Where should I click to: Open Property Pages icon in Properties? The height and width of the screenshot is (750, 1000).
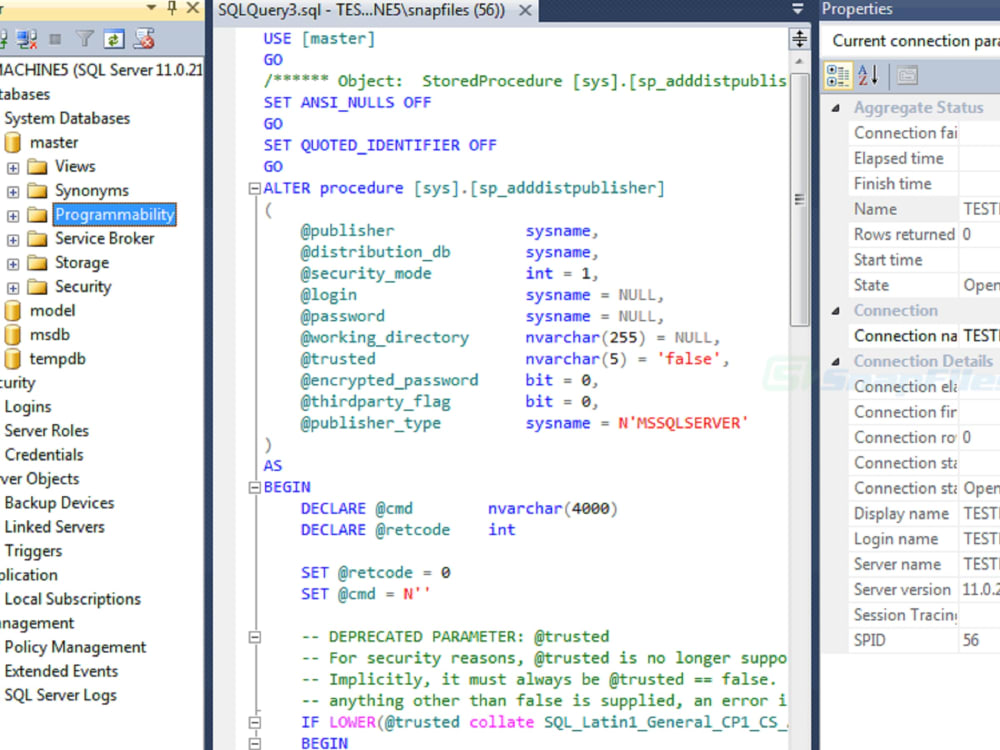(x=907, y=76)
